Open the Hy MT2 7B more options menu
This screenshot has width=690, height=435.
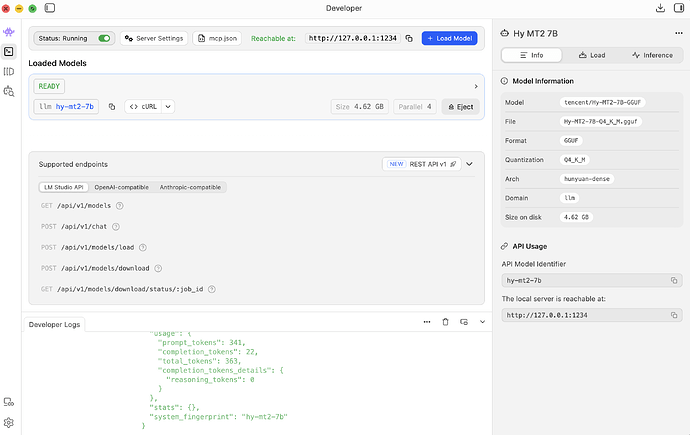pos(679,33)
